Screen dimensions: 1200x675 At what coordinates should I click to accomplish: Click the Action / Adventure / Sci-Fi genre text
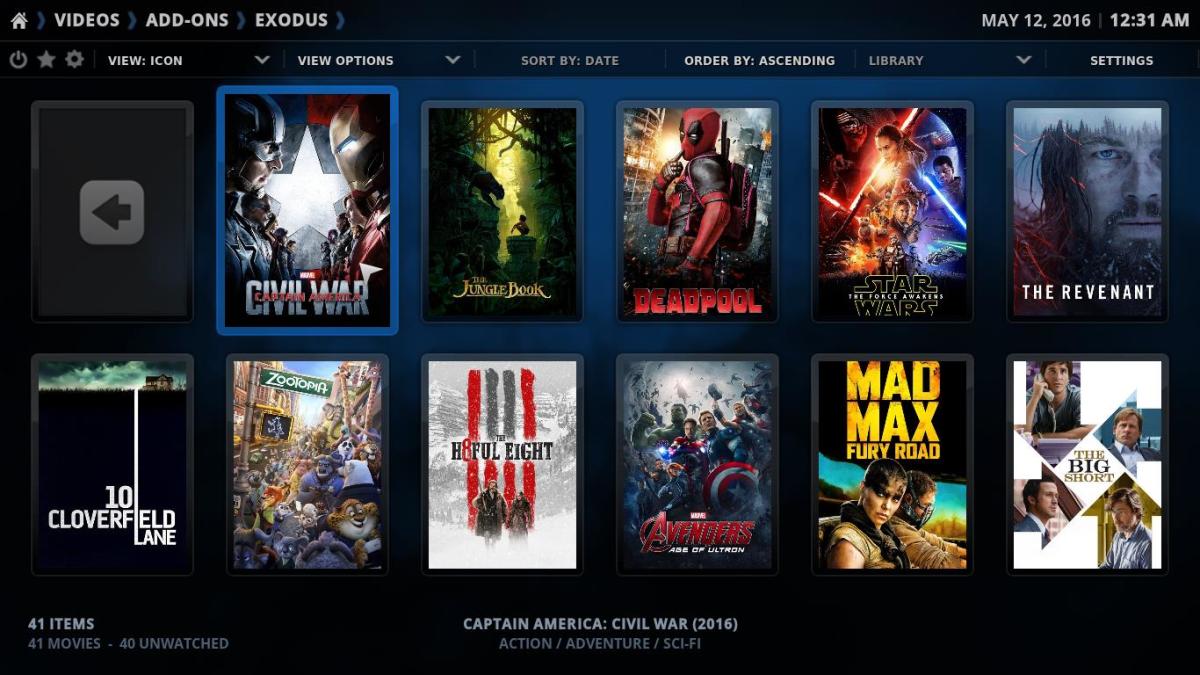point(600,644)
